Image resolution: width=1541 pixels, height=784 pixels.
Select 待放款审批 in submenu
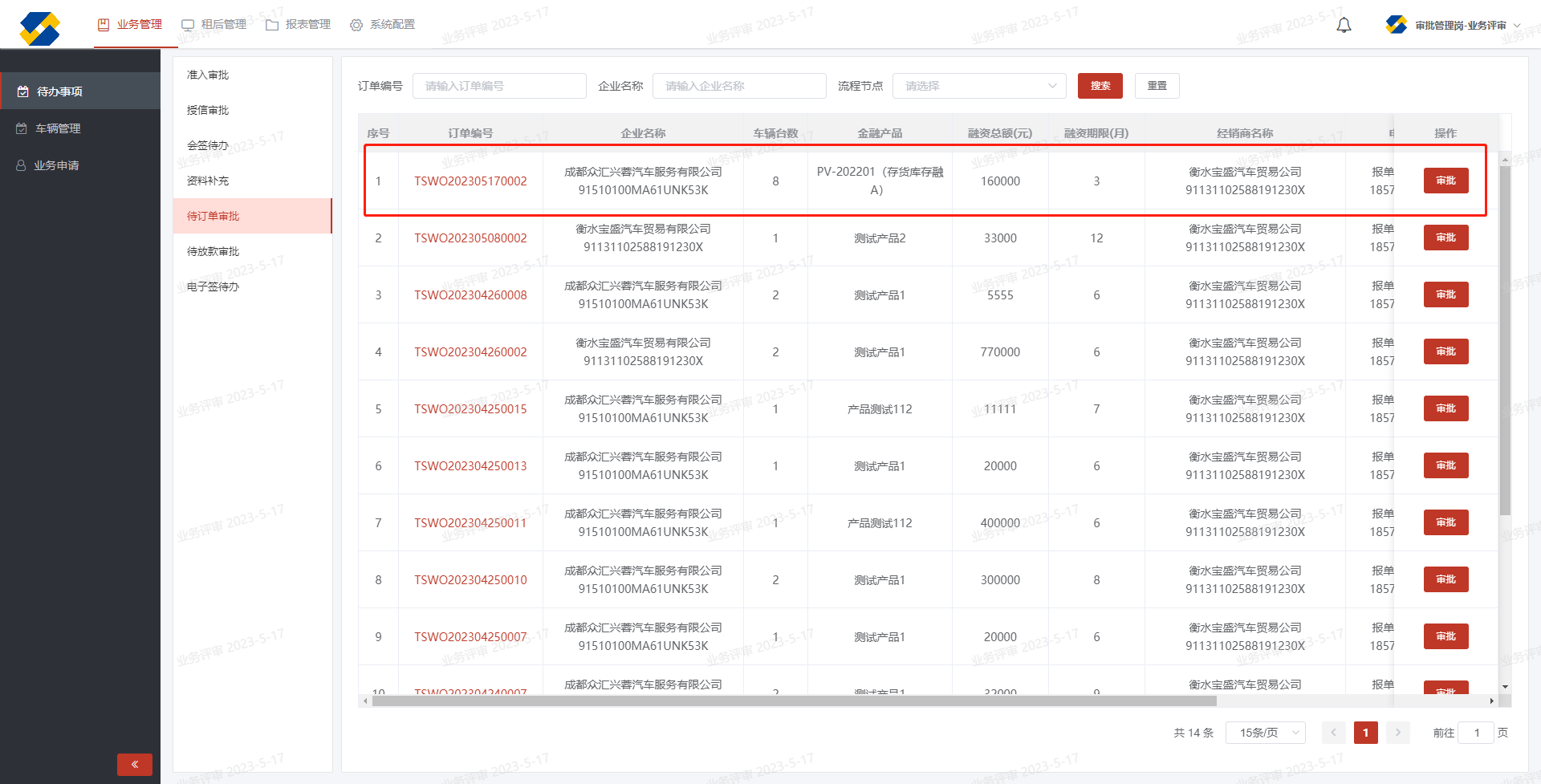click(x=213, y=251)
